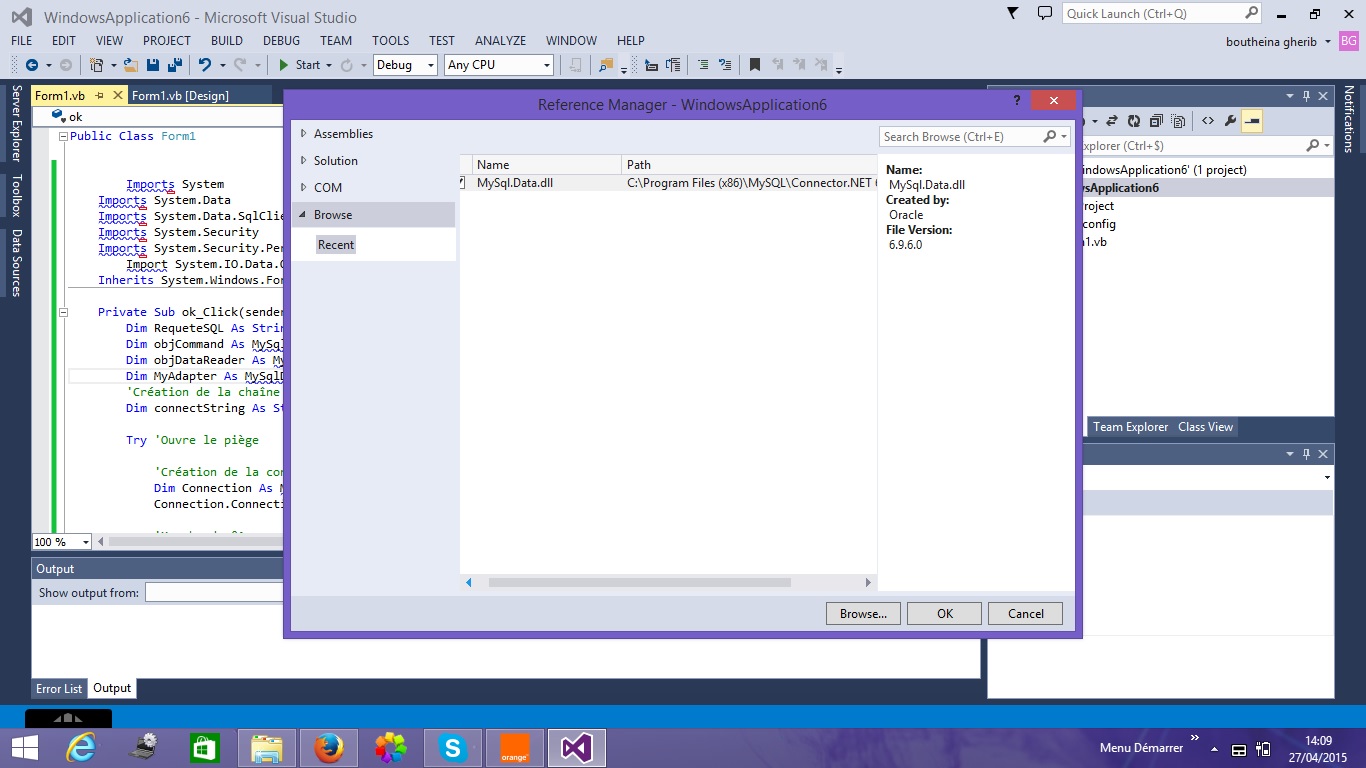The width and height of the screenshot is (1366, 768).
Task: Click OK in Reference Manager
Action: point(944,614)
